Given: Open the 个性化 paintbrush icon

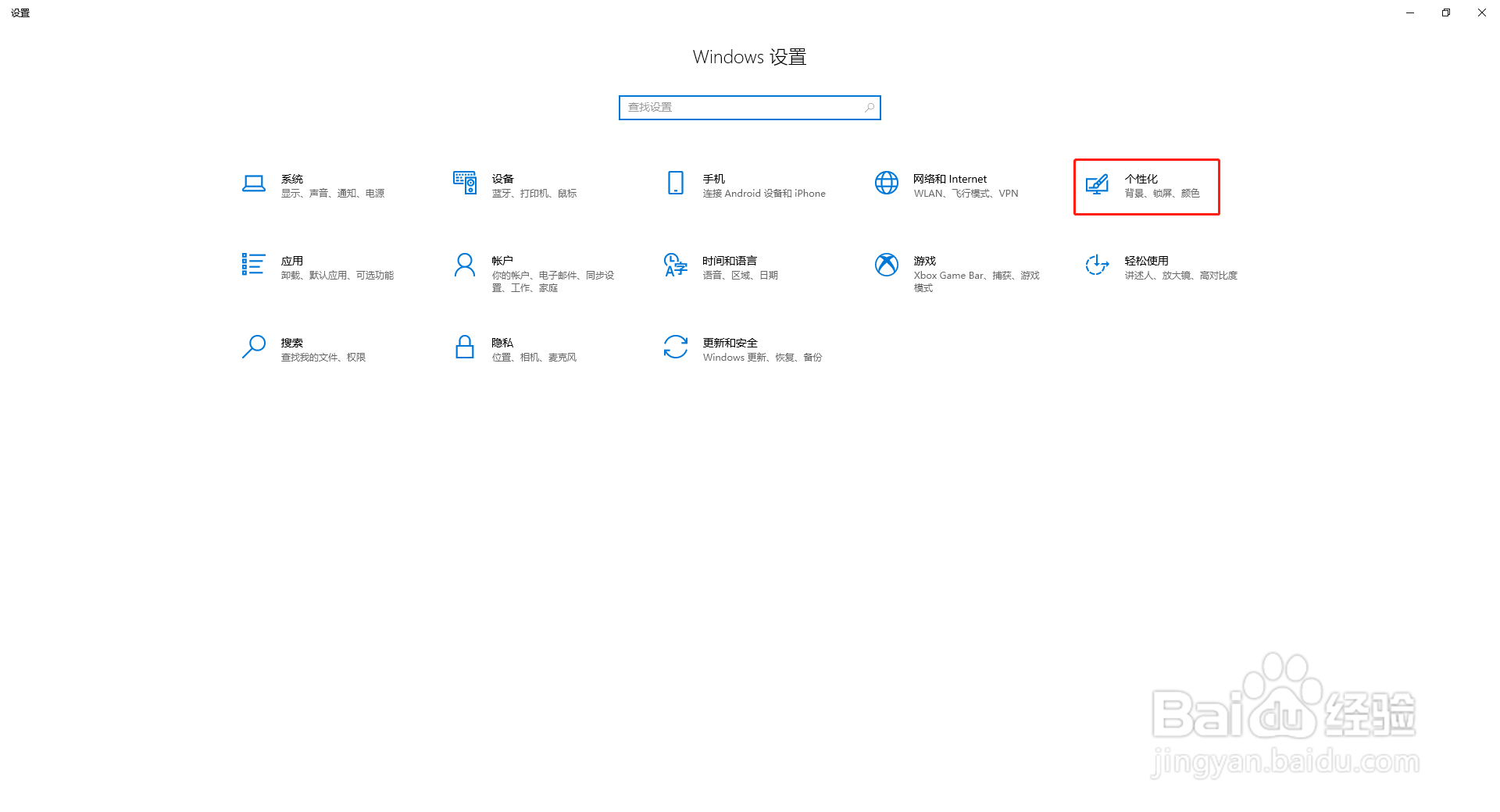Looking at the screenshot, I should [1097, 184].
